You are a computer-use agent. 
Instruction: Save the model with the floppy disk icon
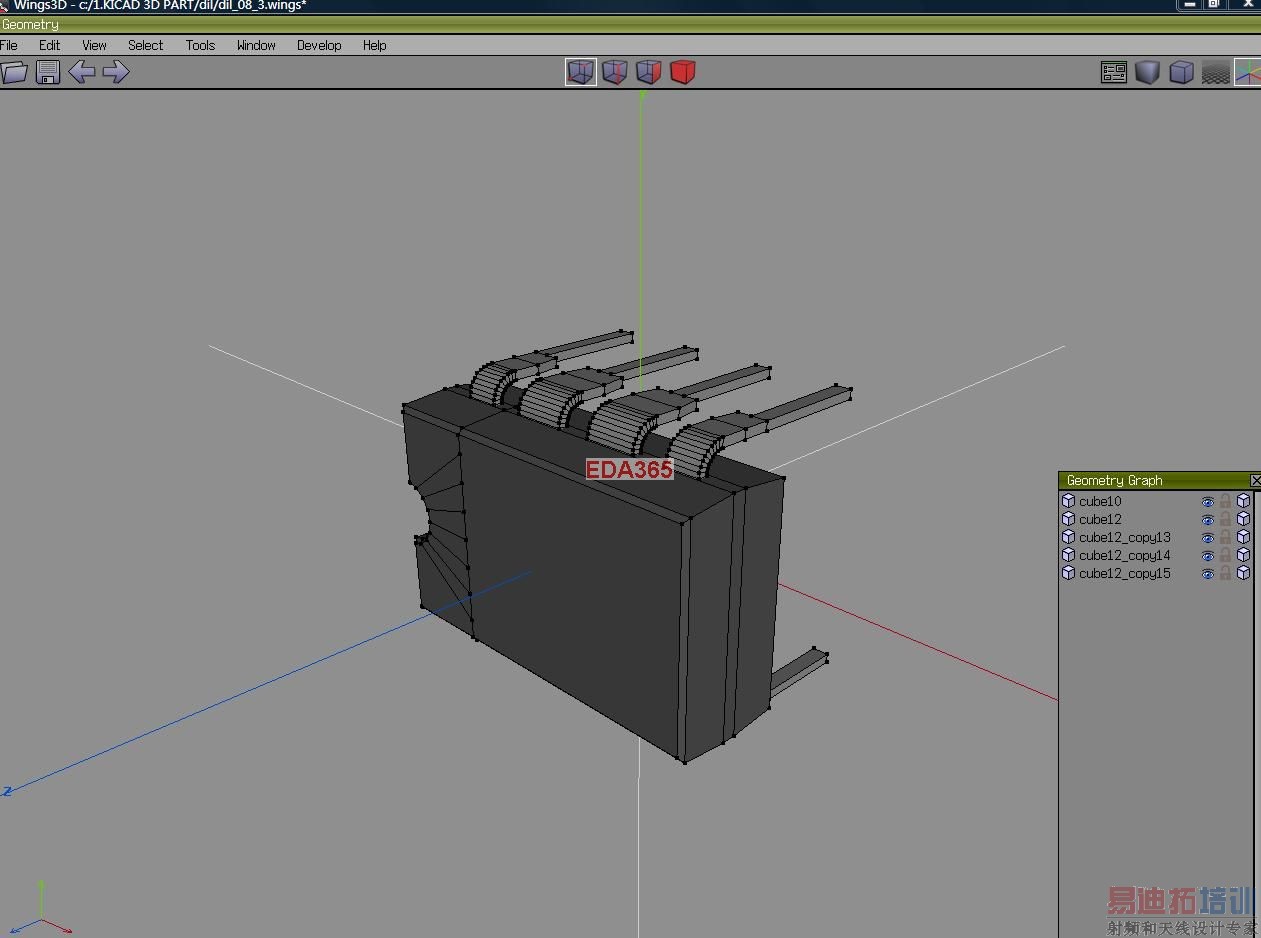click(x=48, y=72)
